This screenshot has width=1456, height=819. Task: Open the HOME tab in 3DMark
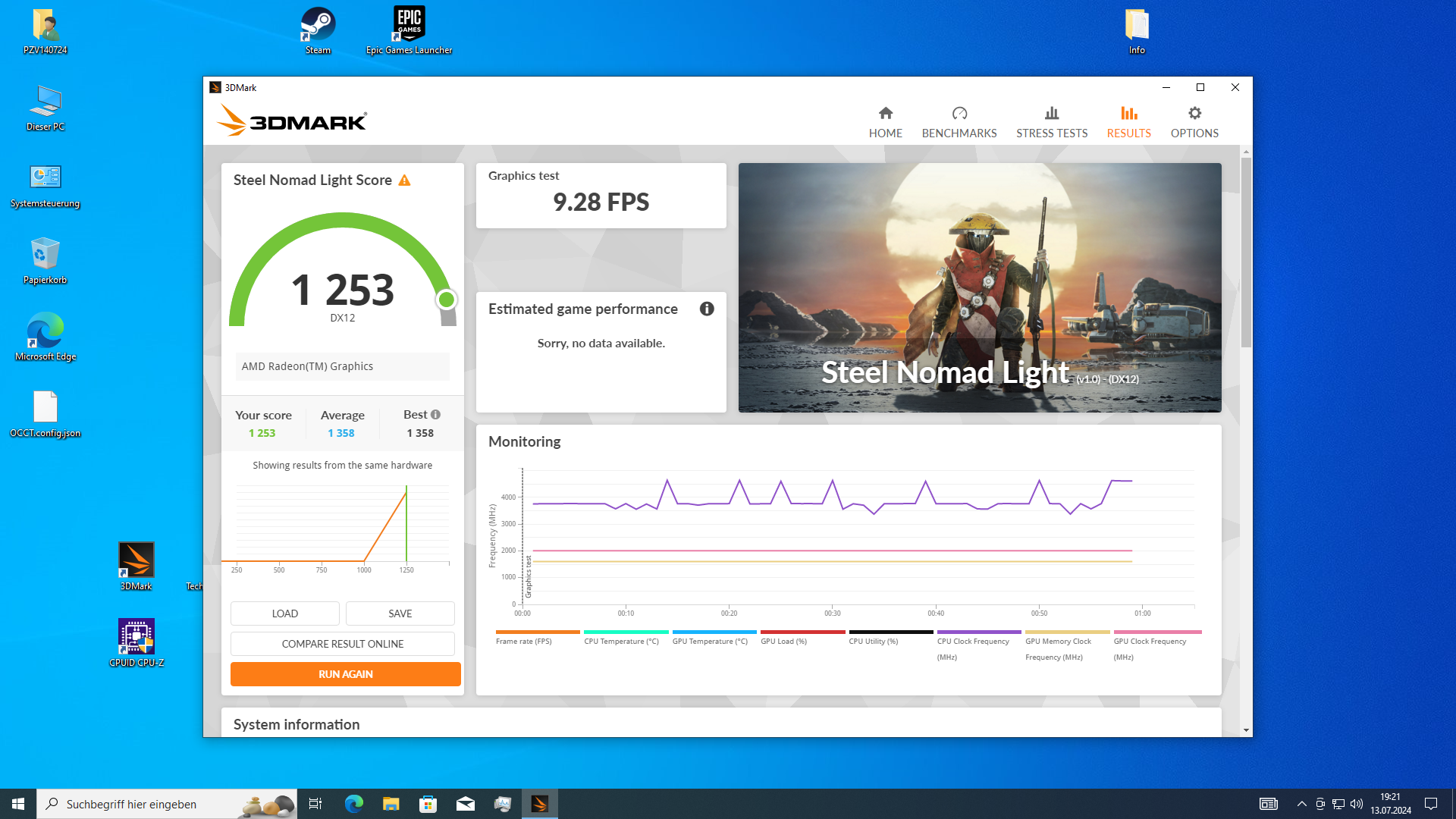(885, 122)
